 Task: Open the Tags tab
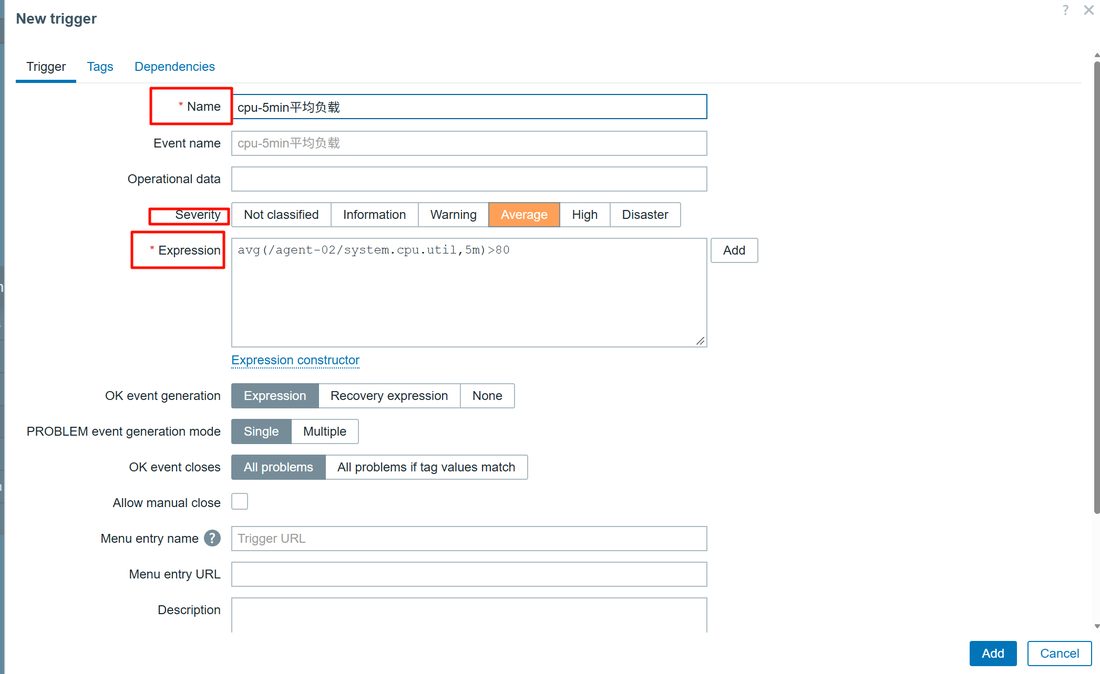[100, 67]
